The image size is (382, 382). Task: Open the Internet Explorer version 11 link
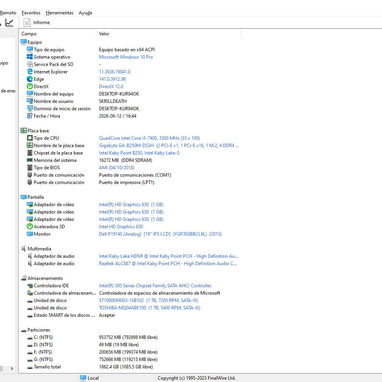[x=115, y=71]
